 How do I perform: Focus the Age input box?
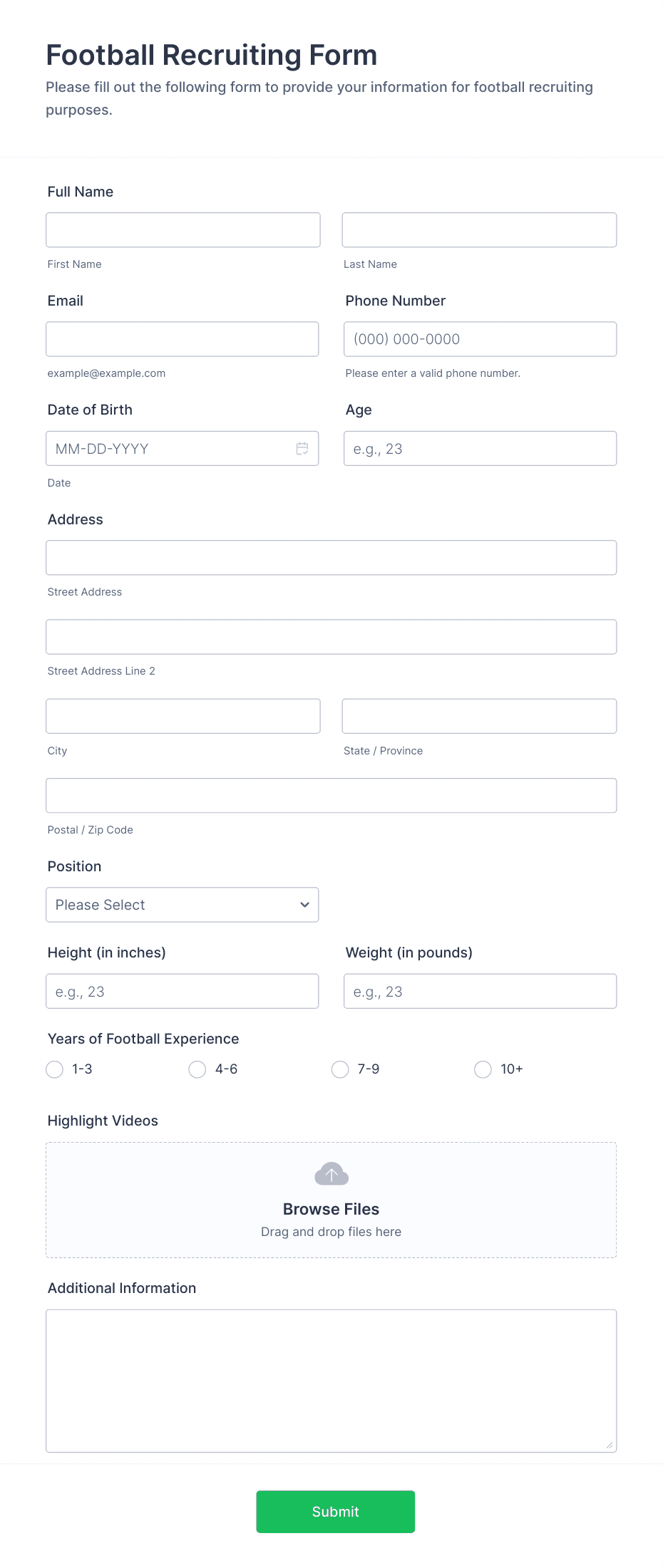pos(479,448)
